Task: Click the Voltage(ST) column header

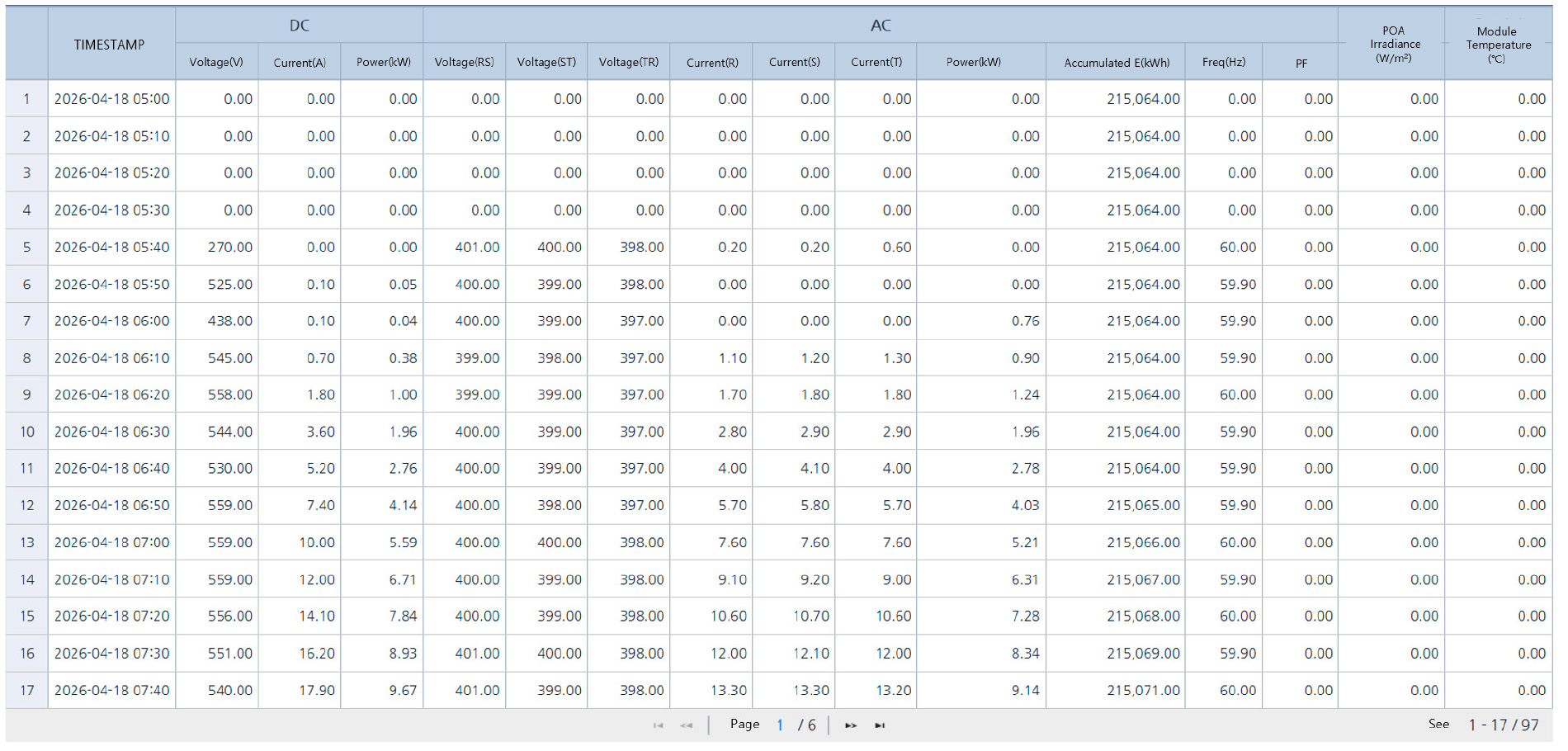Action: [x=546, y=62]
